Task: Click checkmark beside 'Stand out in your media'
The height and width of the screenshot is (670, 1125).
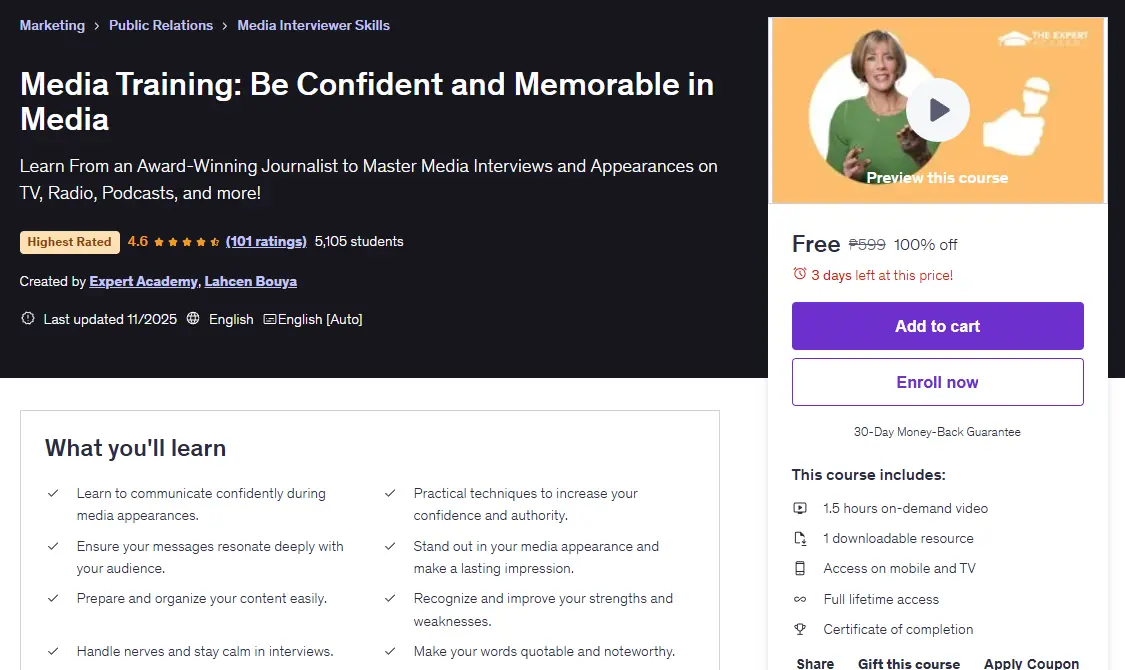Action: 390,547
